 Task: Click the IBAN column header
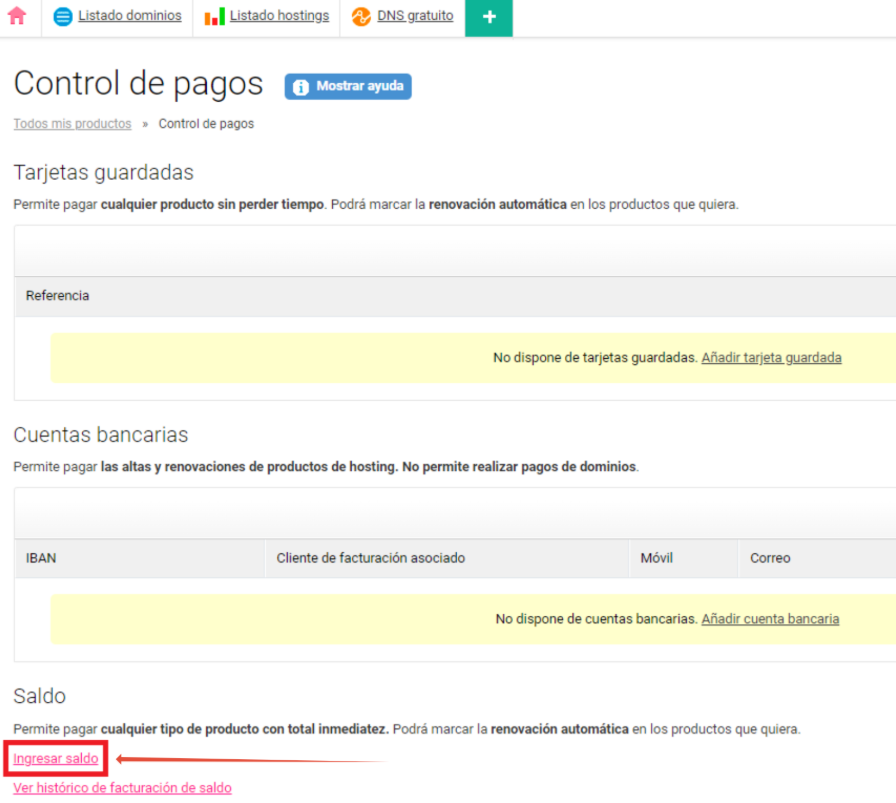click(x=41, y=558)
